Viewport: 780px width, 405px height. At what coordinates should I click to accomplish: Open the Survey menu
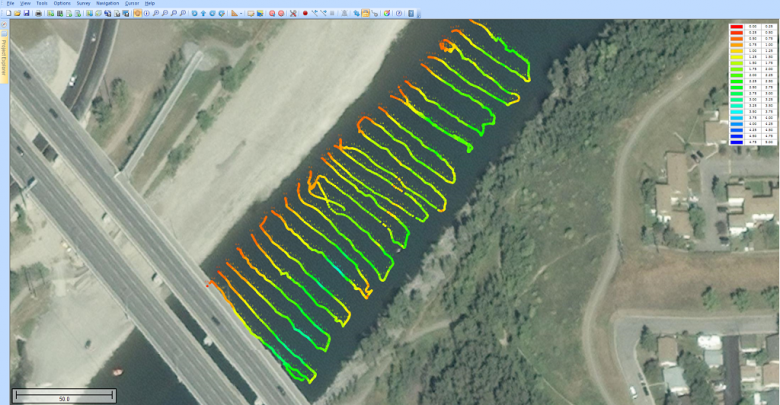pyautogui.click(x=83, y=3)
